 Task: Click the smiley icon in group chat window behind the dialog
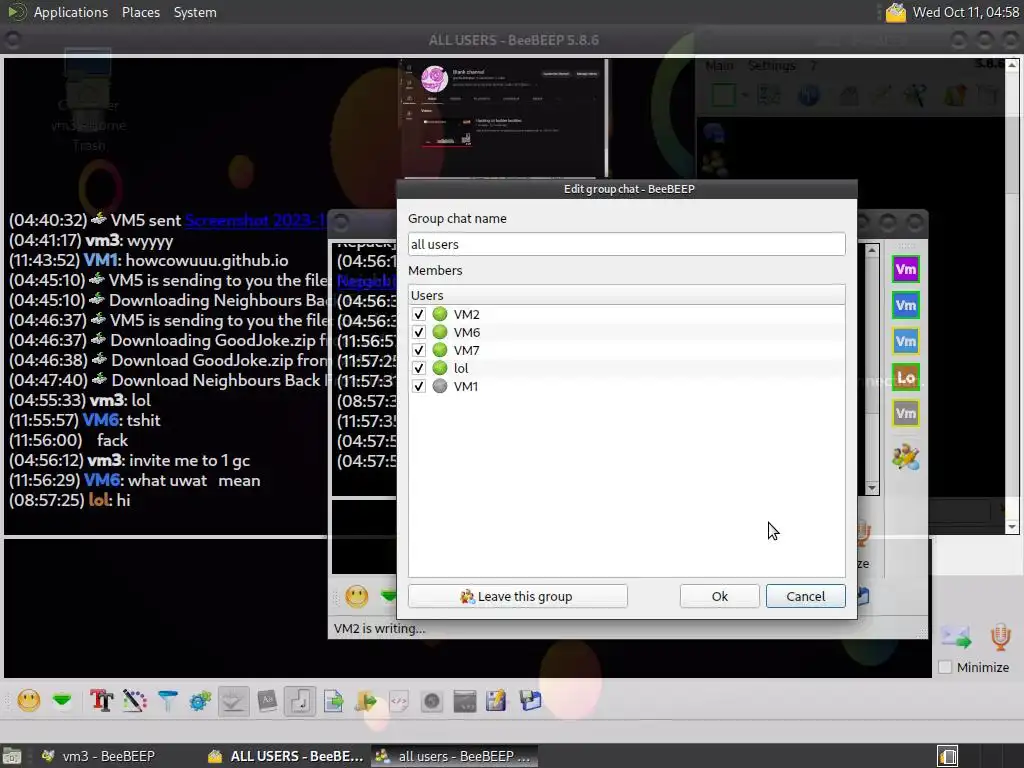click(x=357, y=596)
